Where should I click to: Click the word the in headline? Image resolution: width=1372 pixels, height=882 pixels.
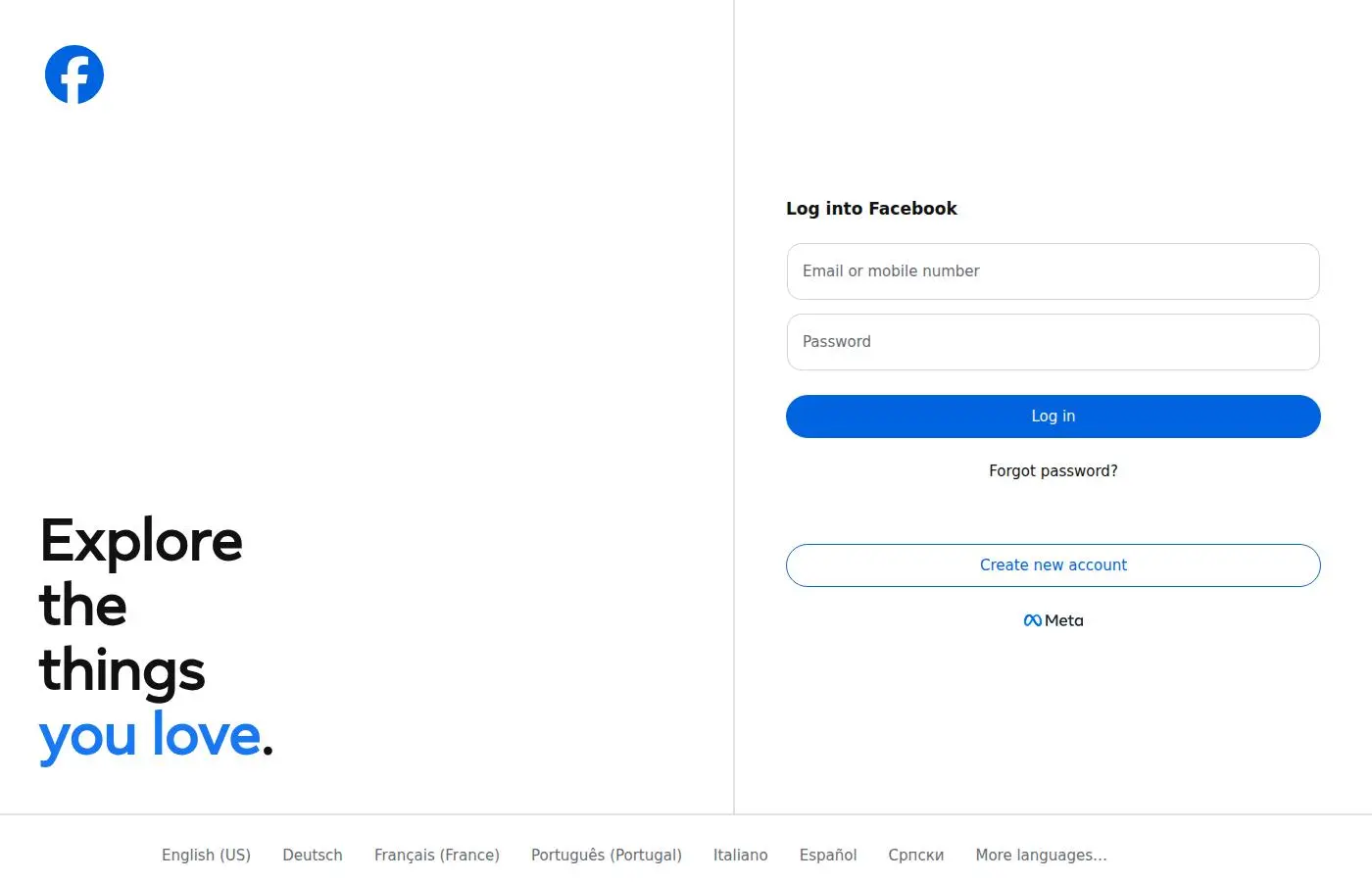pyautogui.click(x=83, y=606)
